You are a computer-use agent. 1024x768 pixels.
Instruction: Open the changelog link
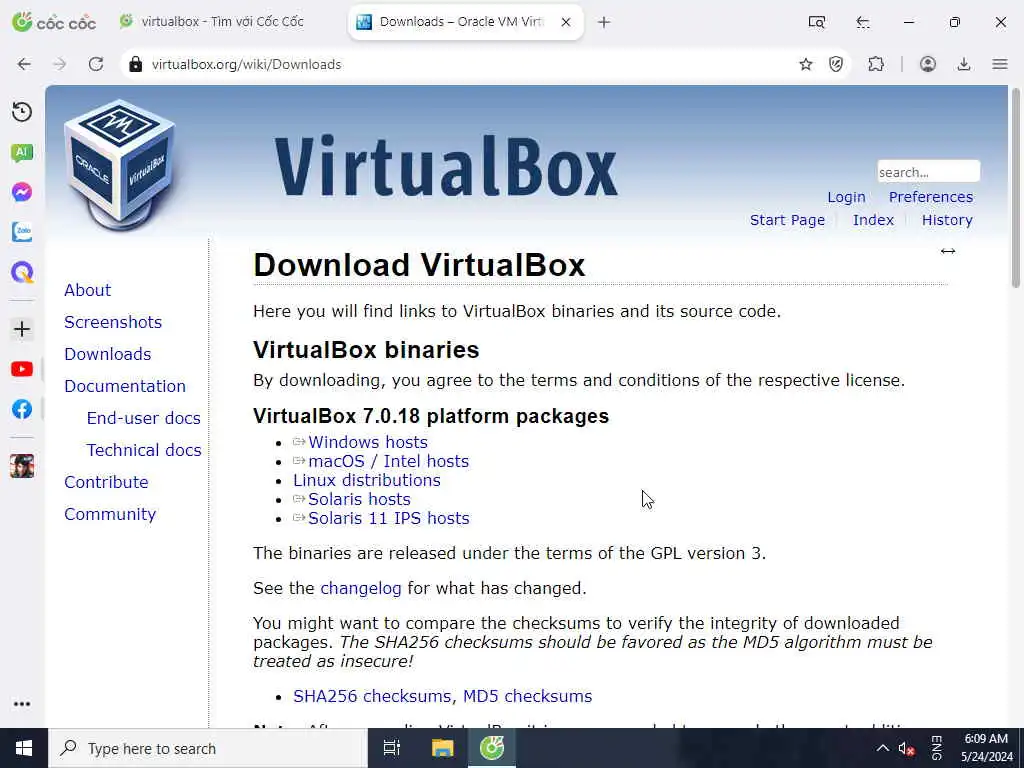[x=360, y=588]
